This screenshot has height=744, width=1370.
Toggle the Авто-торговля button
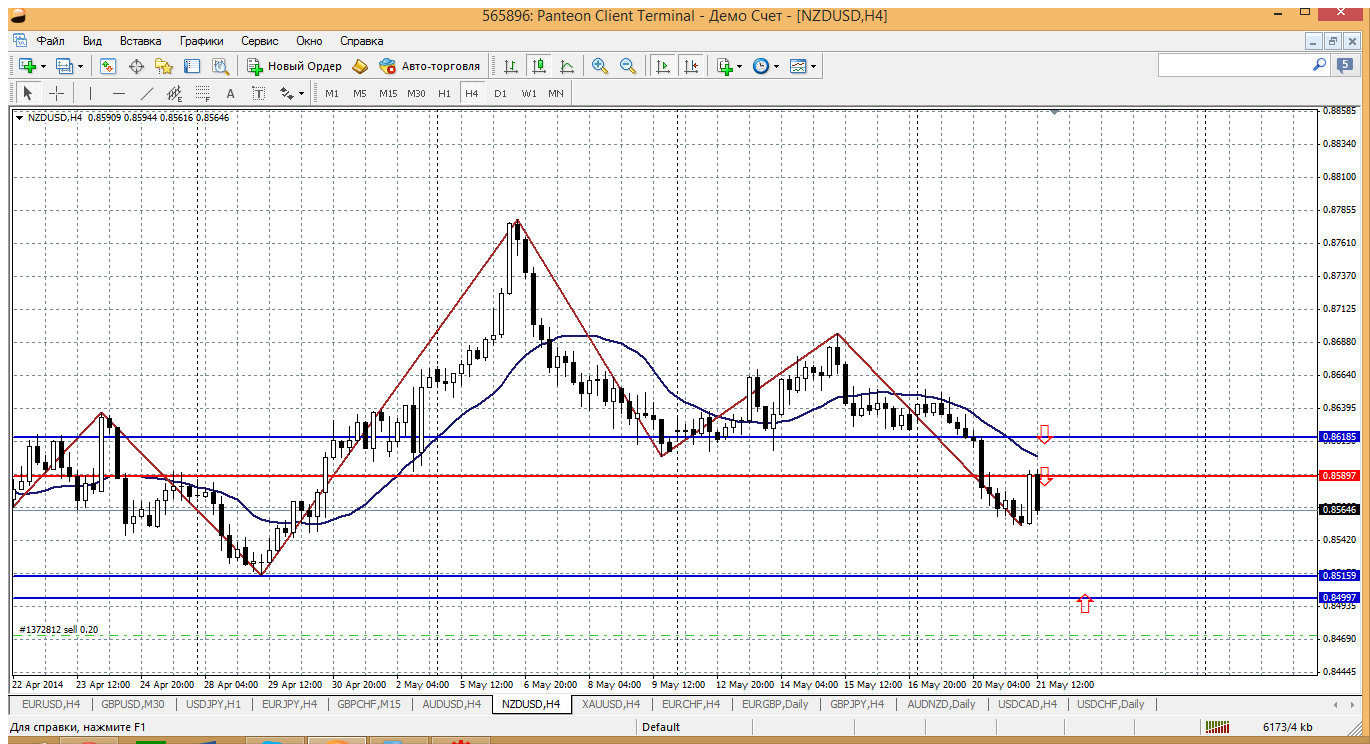[430, 66]
